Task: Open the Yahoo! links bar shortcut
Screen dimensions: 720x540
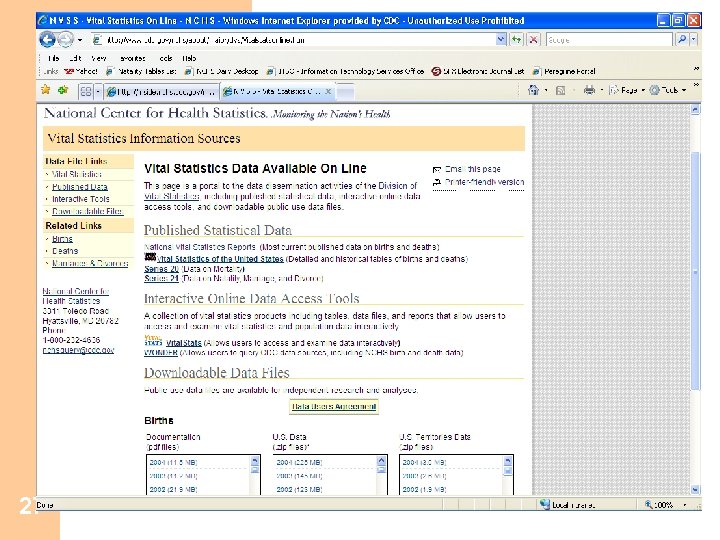Action: 81,71
